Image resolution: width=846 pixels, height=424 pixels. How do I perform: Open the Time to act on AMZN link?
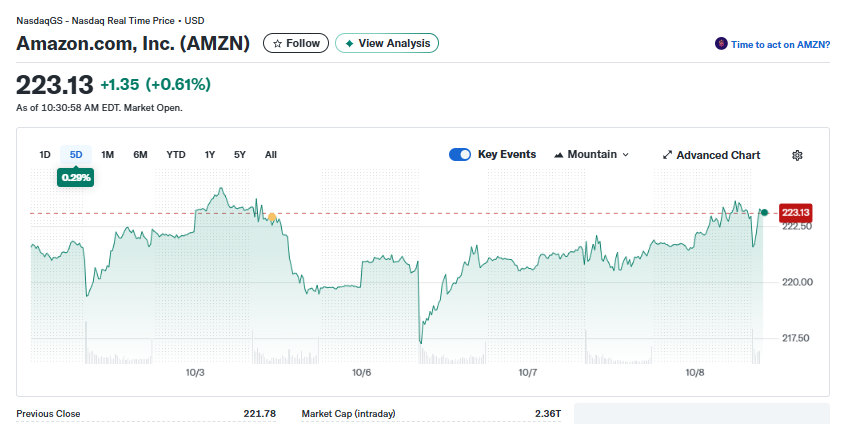coord(780,44)
